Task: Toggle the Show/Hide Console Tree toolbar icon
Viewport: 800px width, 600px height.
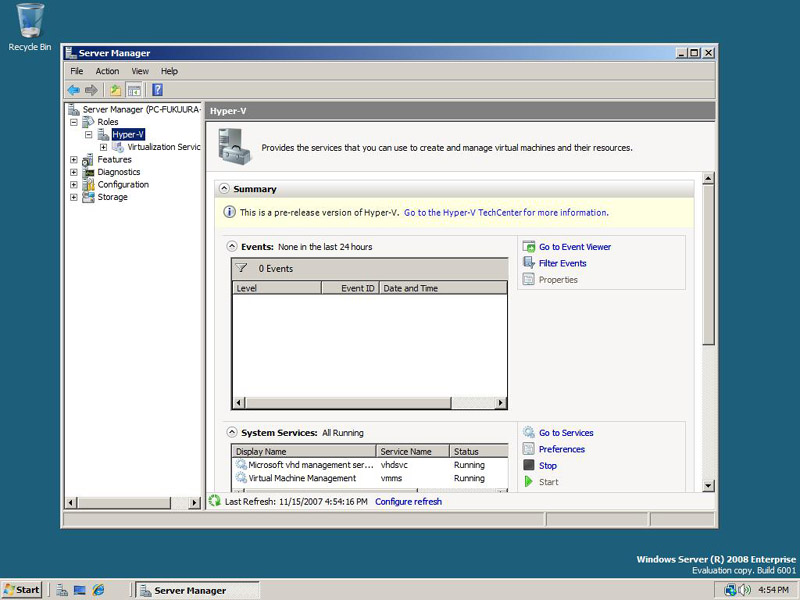Action: (134, 90)
